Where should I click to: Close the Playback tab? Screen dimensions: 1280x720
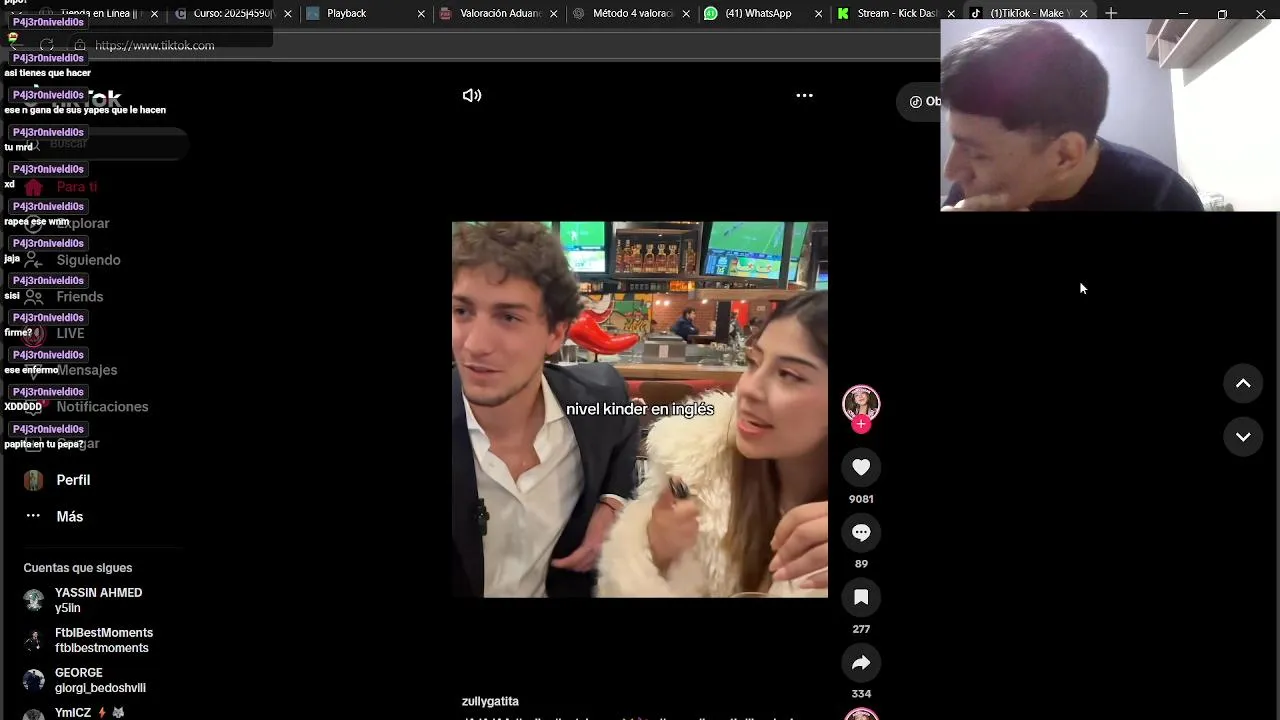(x=420, y=13)
